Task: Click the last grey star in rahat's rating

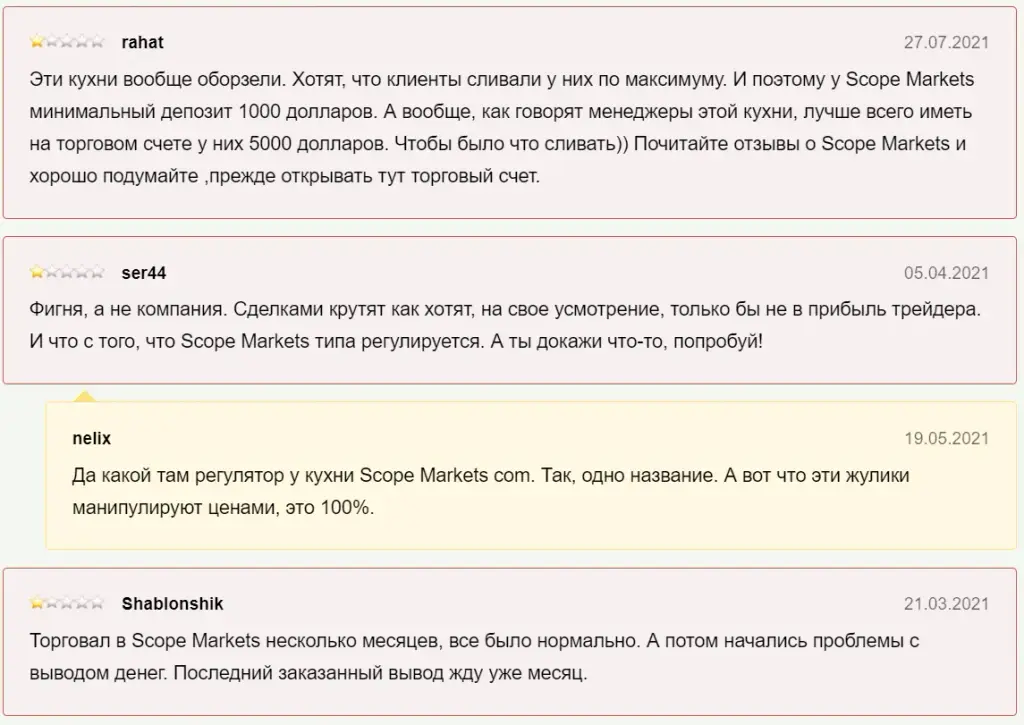Action: point(97,42)
